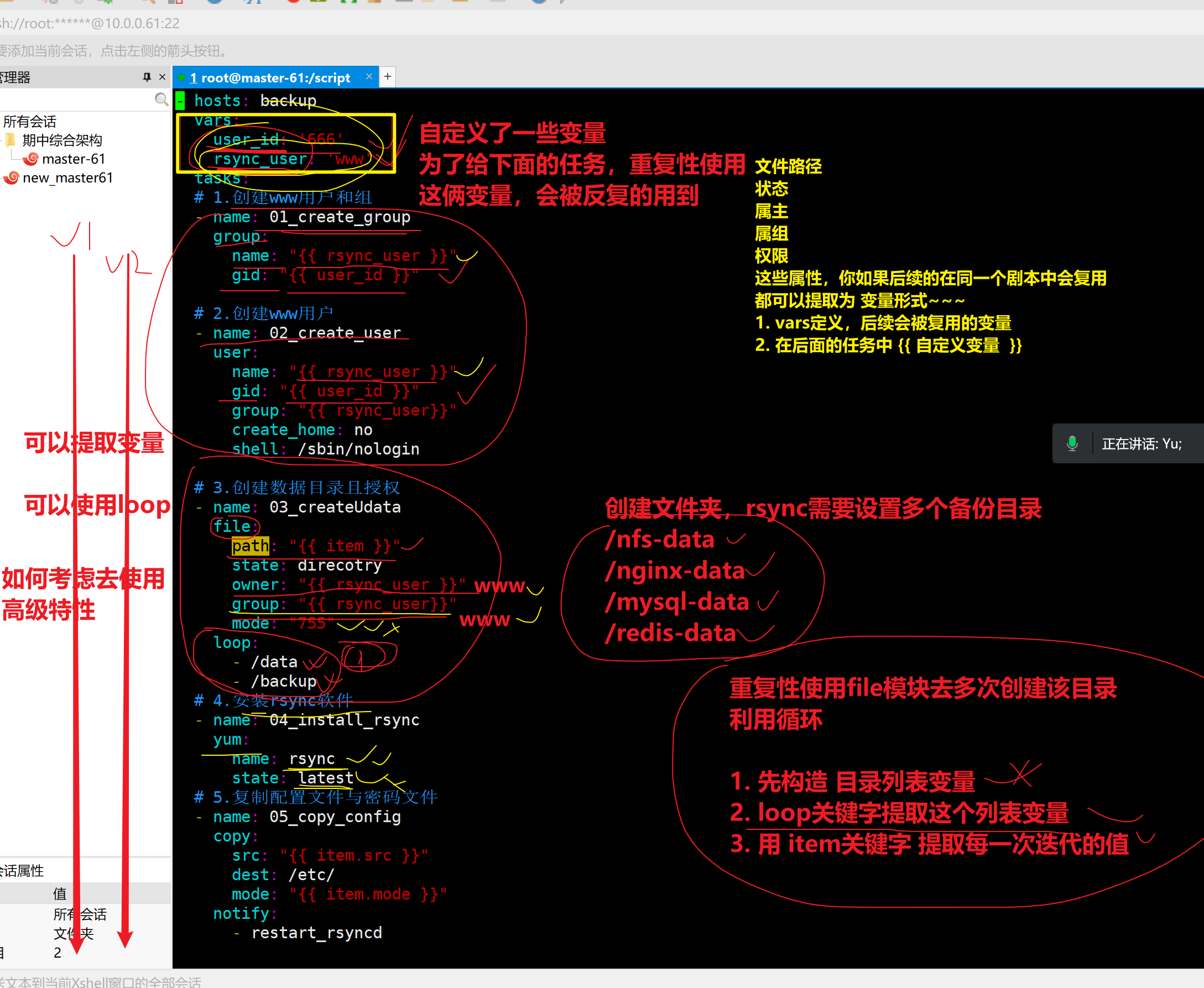Click the new_master61 session swirl icon
1204x988 pixels.
12,177
